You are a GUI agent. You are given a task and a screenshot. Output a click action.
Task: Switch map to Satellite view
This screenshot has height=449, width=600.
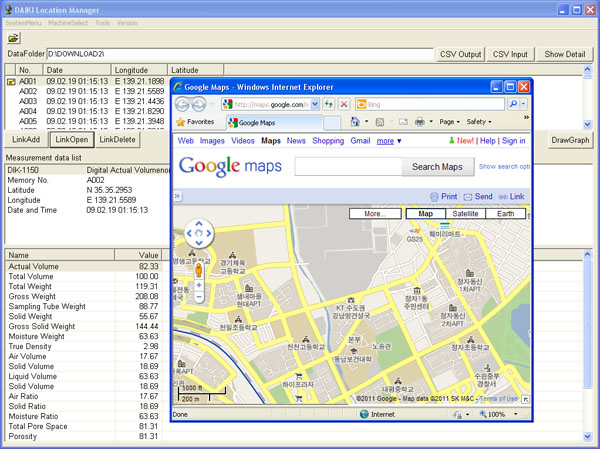465,214
